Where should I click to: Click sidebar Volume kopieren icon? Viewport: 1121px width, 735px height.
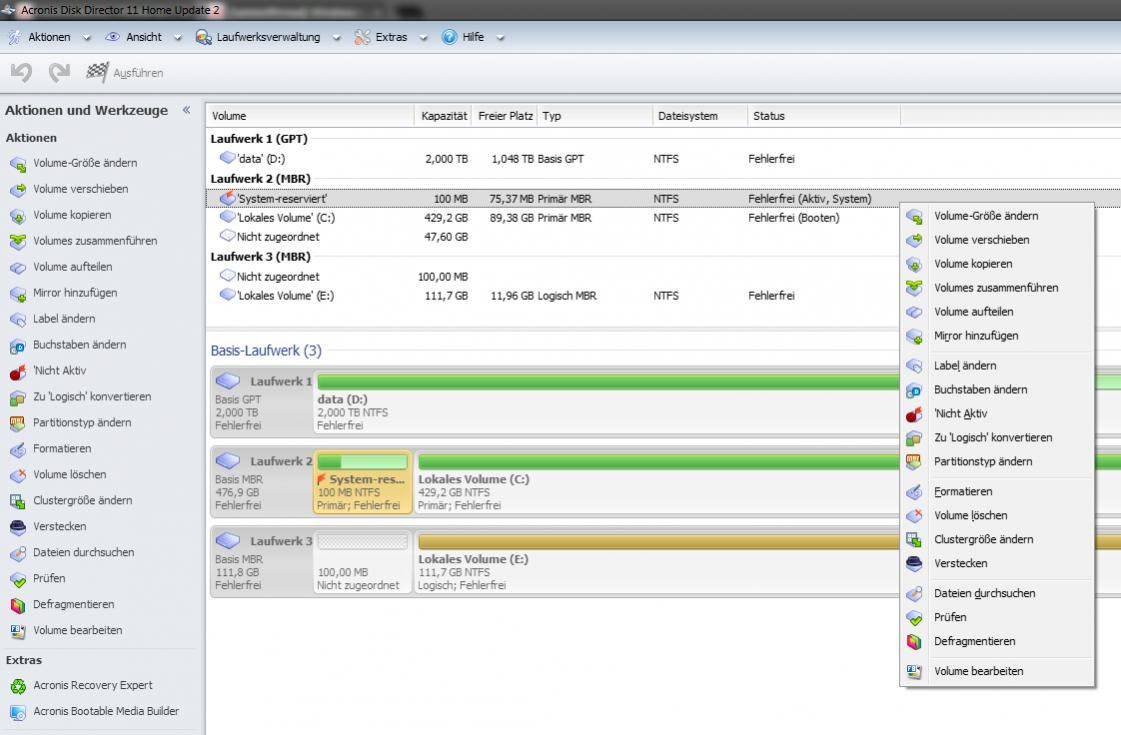tap(18, 215)
